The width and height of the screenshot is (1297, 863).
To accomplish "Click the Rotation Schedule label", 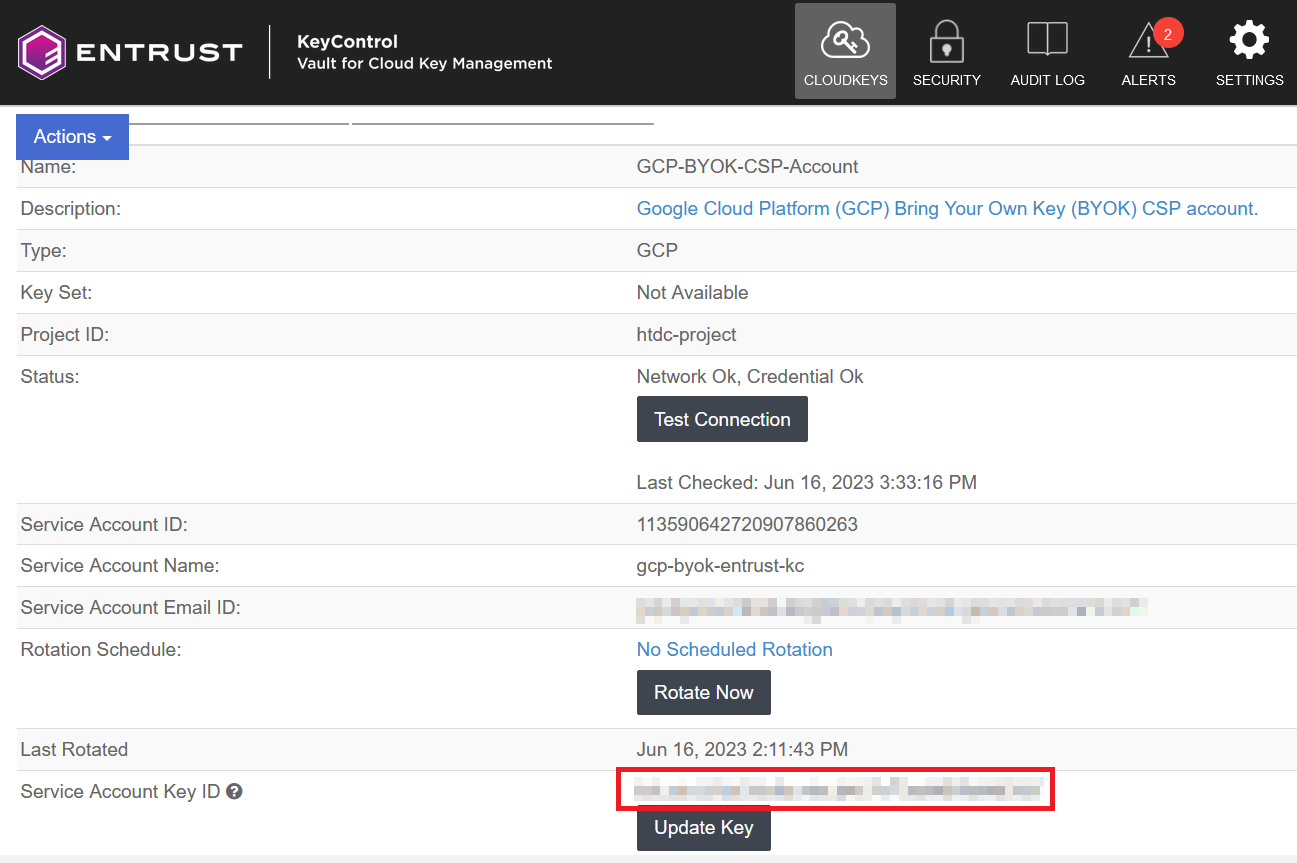I will (x=100, y=649).
